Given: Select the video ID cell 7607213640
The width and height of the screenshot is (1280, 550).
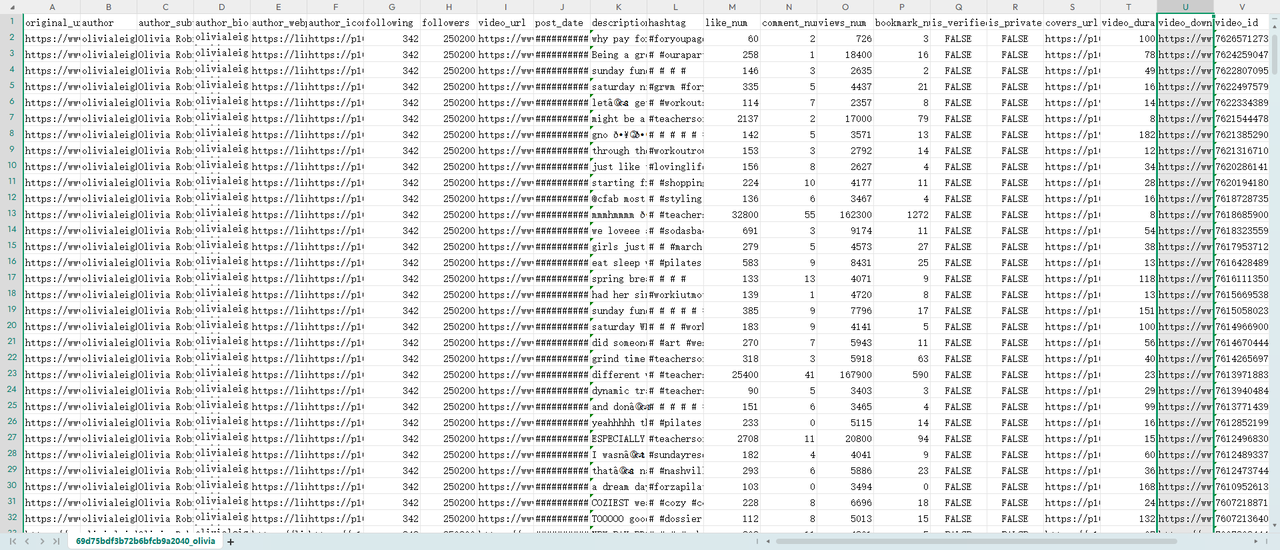Looking at the screenshot, I should tap(1242, 518).
